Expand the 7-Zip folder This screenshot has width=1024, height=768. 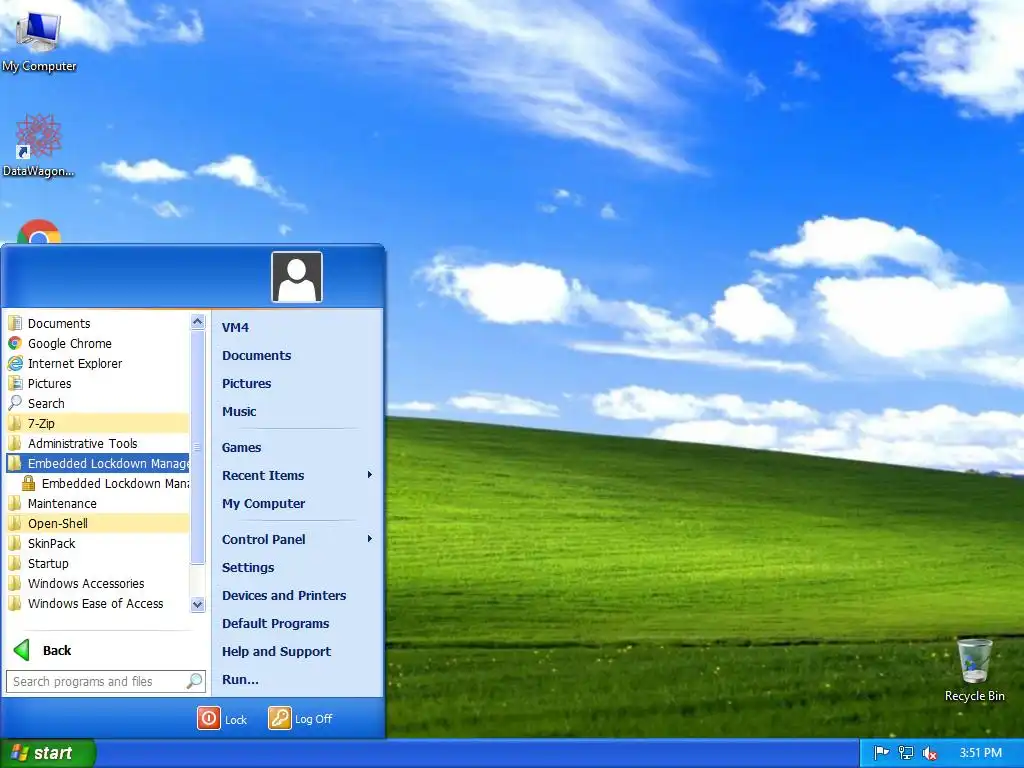pyautogui.click(x=98, y=424)
